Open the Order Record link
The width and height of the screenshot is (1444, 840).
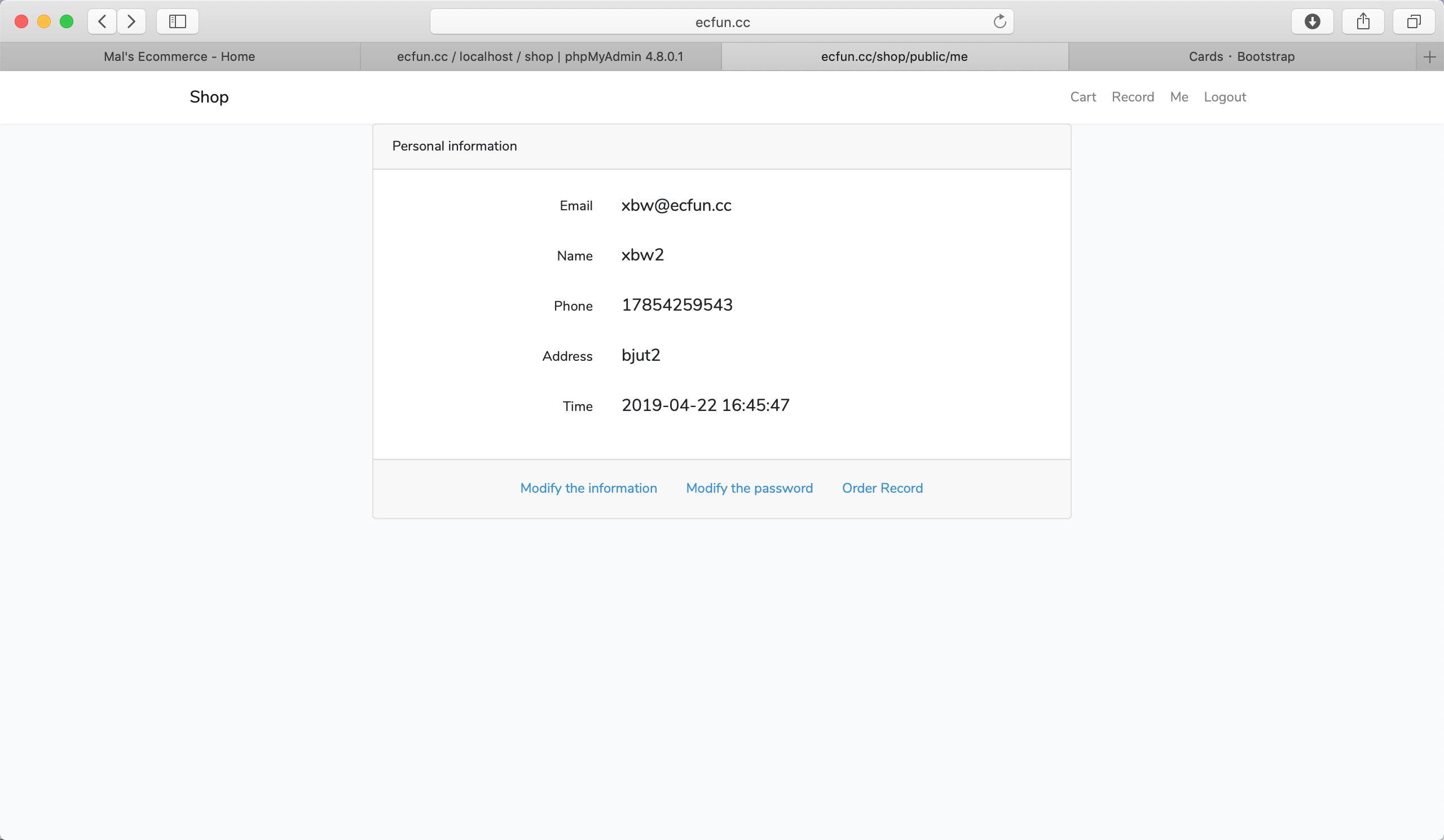pos(882,488)
